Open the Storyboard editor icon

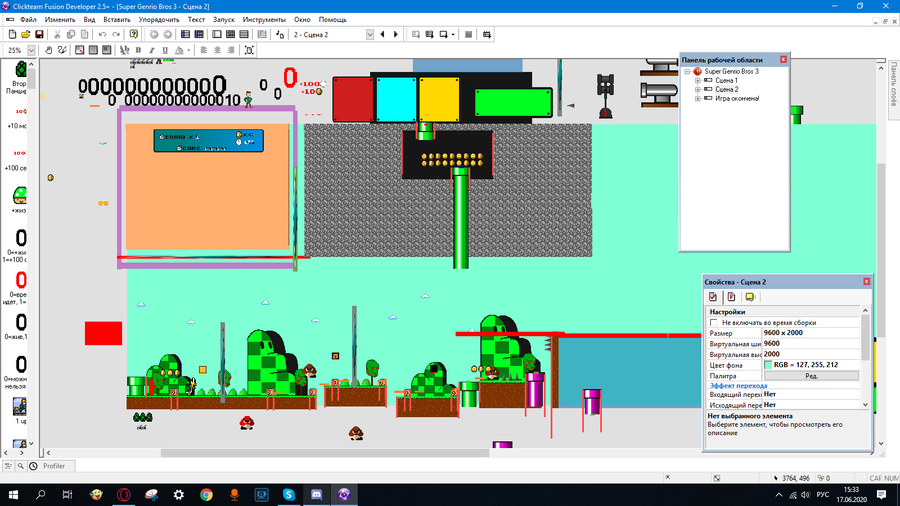pos(185,34)
